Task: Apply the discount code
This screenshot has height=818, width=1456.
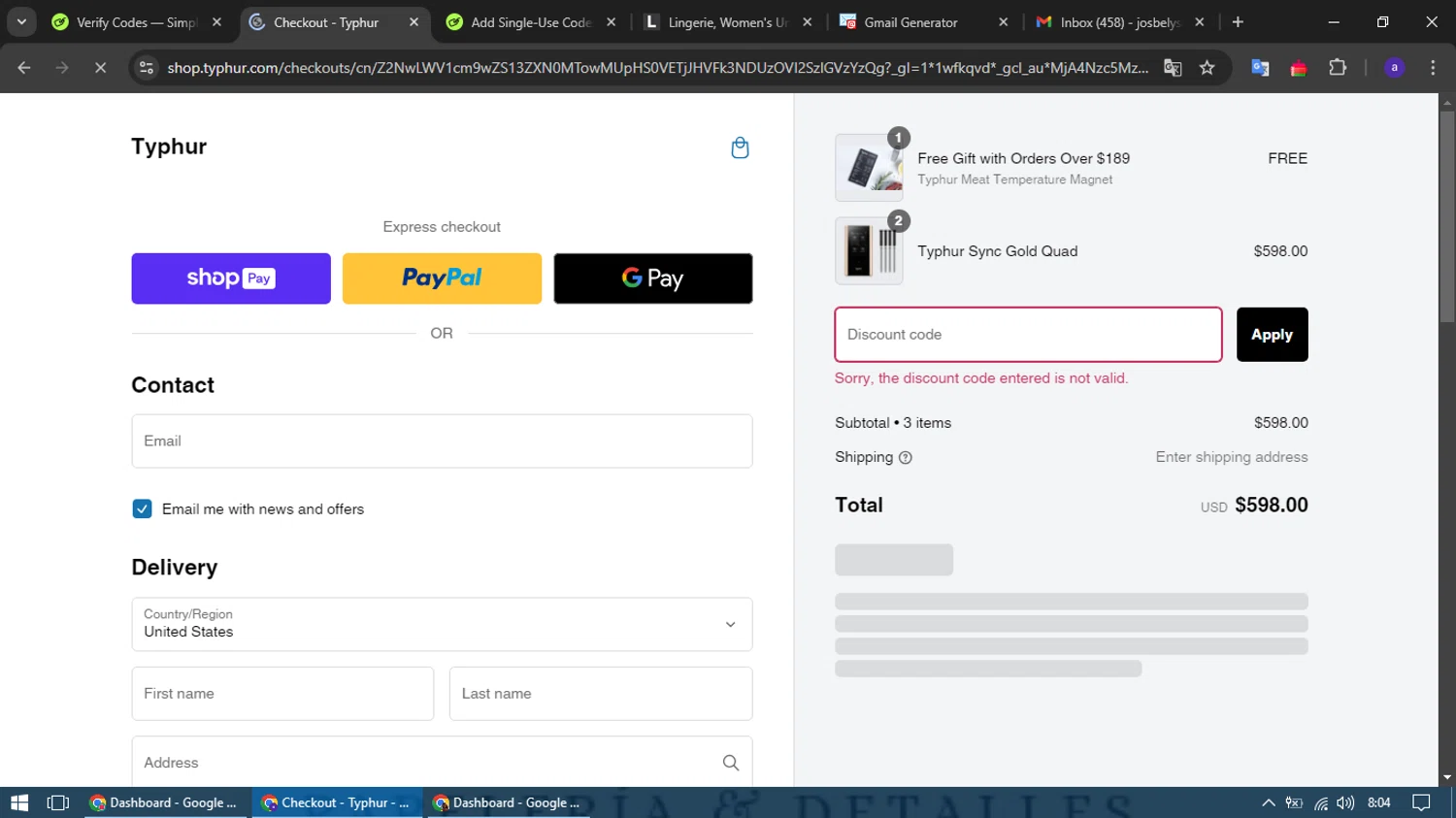Action: point(1272,335)
